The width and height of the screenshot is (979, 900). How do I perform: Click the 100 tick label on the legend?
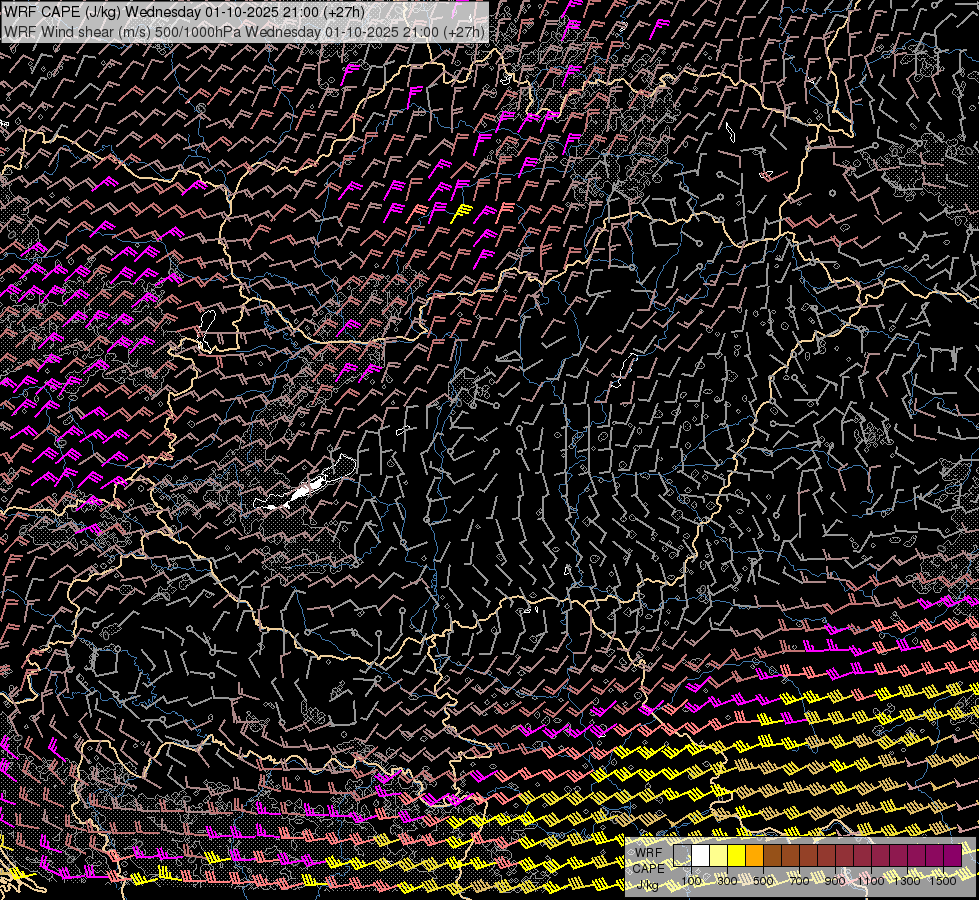691,880
